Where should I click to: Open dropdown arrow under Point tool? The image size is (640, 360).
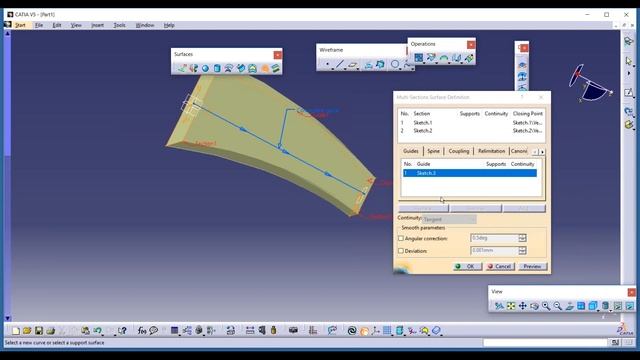333,69
